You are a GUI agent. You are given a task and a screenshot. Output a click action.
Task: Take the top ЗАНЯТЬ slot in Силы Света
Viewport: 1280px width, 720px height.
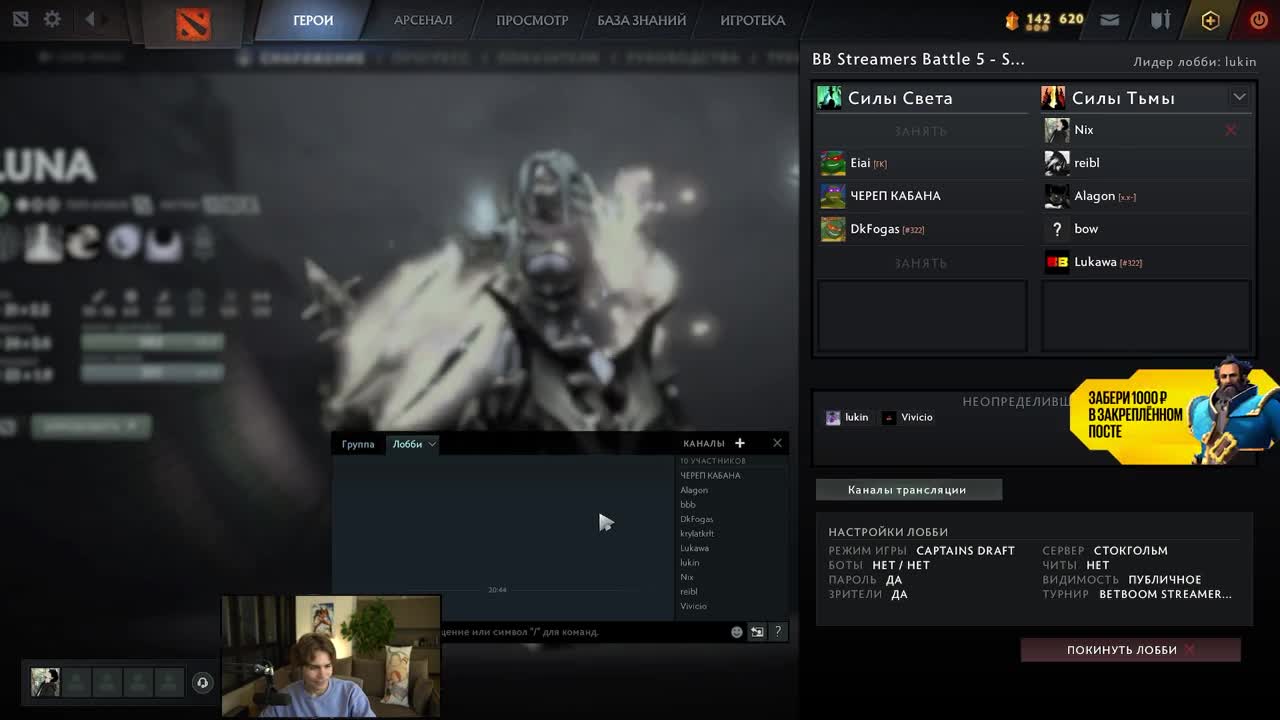pyautogui.click(x=921, y=131)
